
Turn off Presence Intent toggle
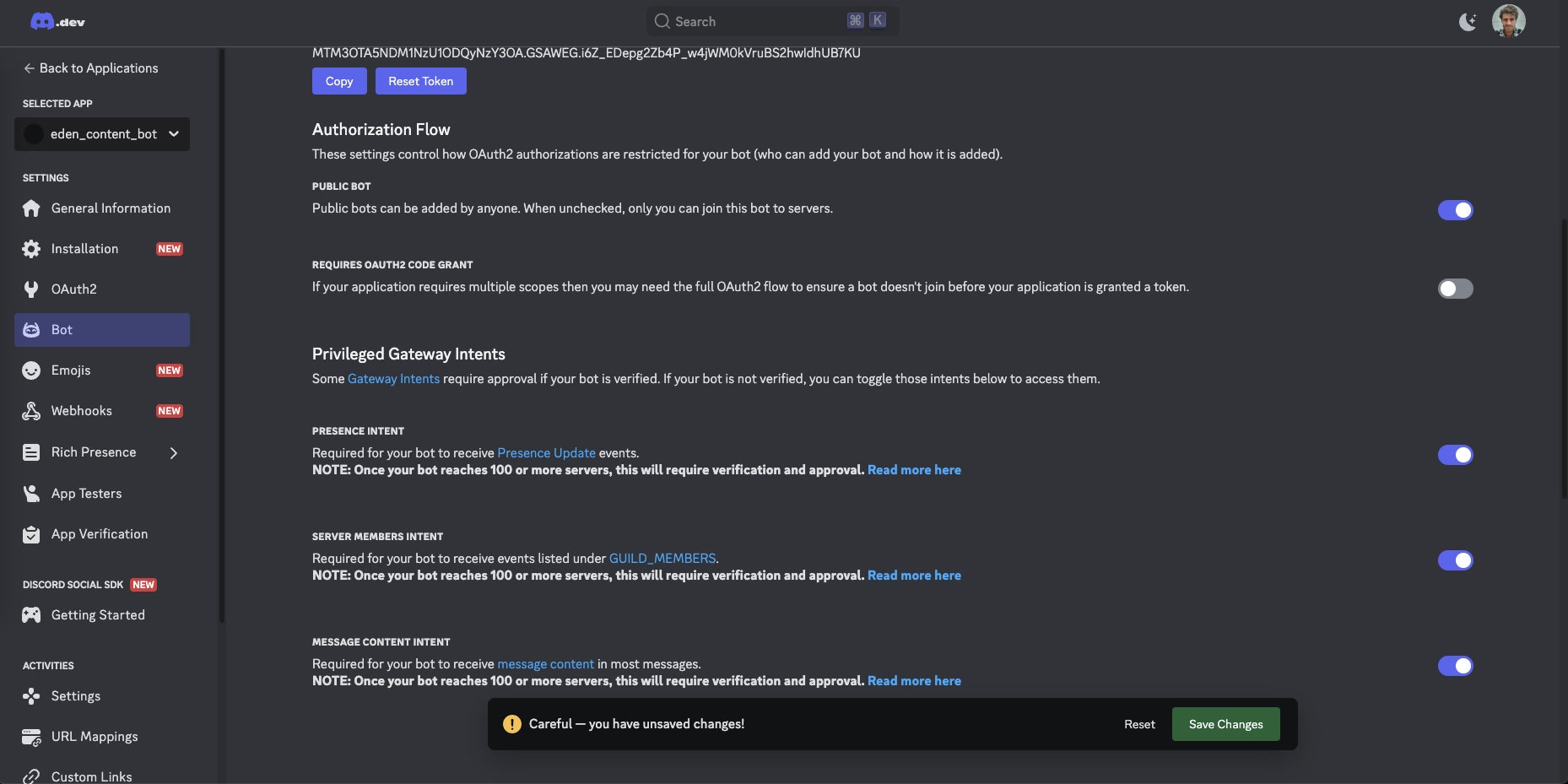(x=1455, y=455)
